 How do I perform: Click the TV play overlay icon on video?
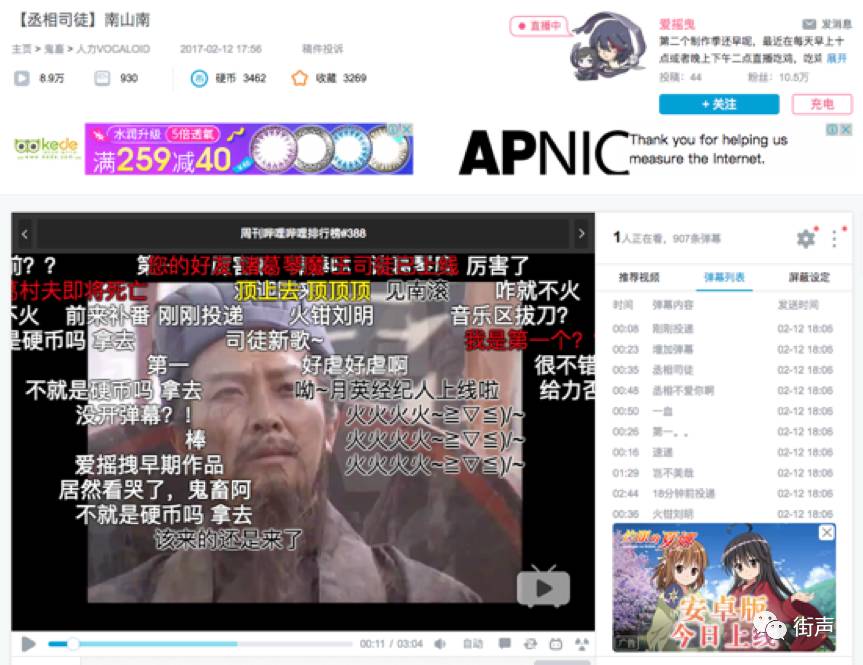pos(543,587)
